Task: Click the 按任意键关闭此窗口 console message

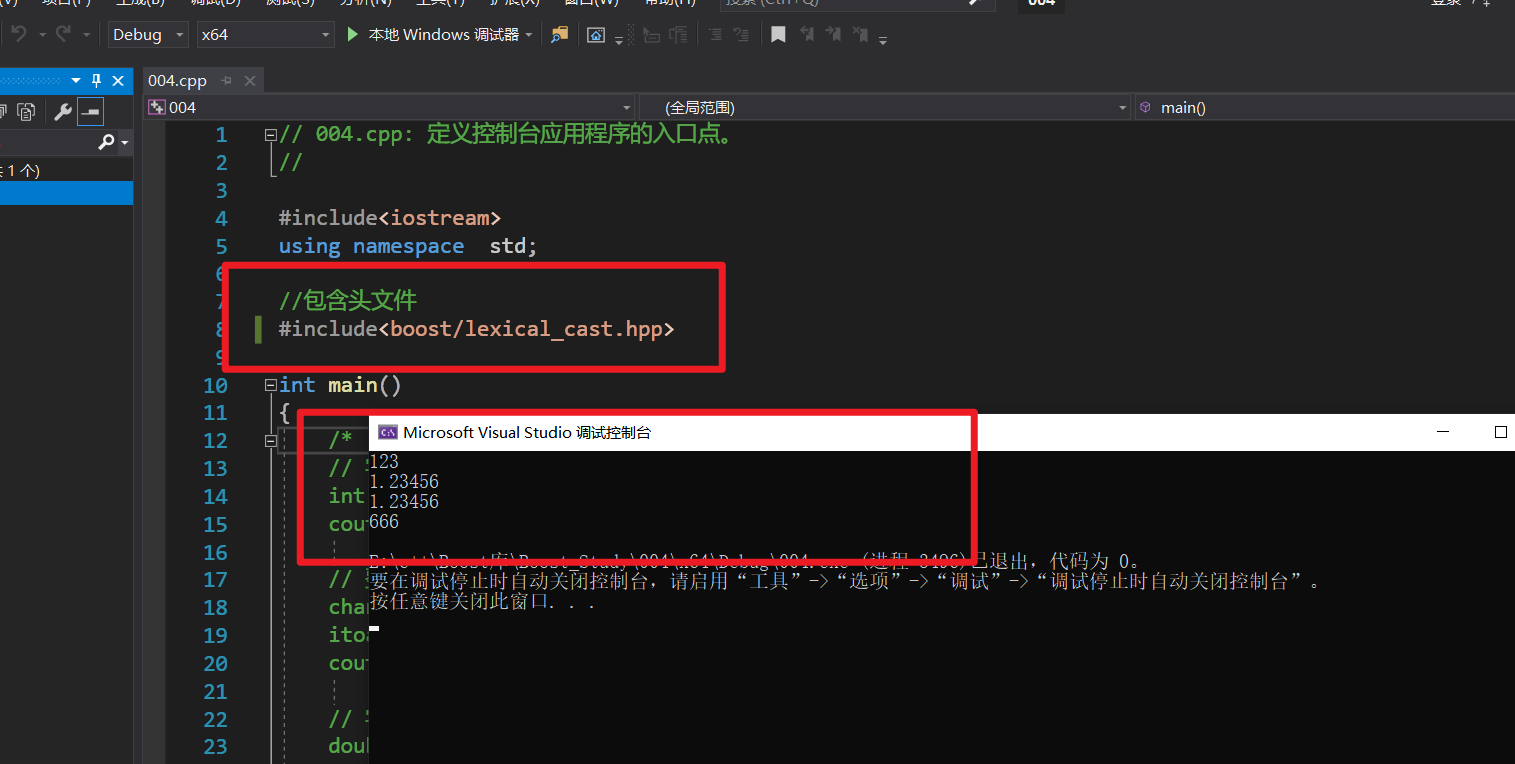Action: coord(483,602)
